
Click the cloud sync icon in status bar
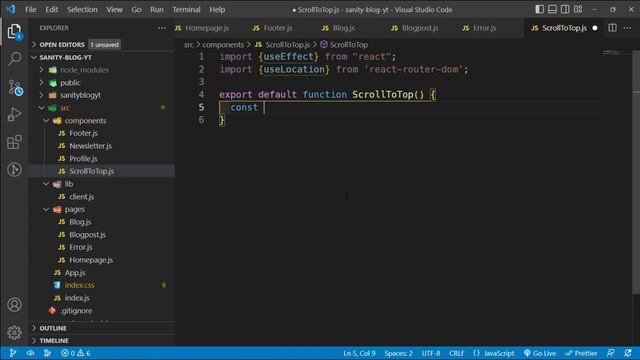[30, 353]
